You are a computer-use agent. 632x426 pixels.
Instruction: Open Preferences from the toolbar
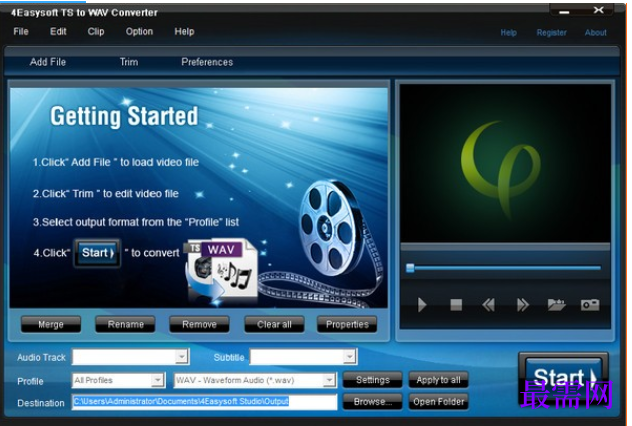coord(207,62)
